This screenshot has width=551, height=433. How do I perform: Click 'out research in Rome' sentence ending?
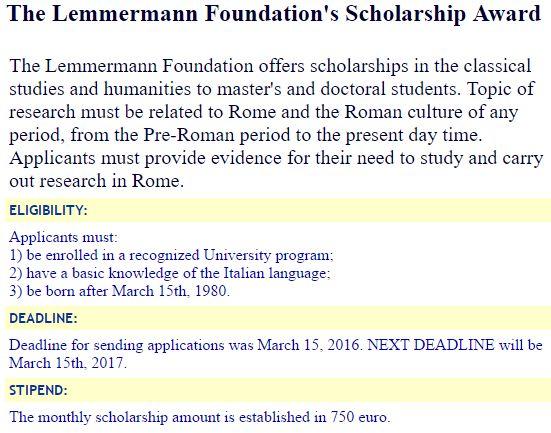(97, 181)
